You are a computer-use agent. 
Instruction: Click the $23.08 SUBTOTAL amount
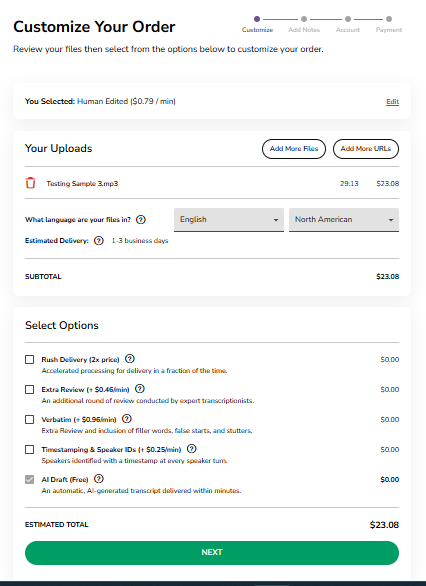pos(388,277)
